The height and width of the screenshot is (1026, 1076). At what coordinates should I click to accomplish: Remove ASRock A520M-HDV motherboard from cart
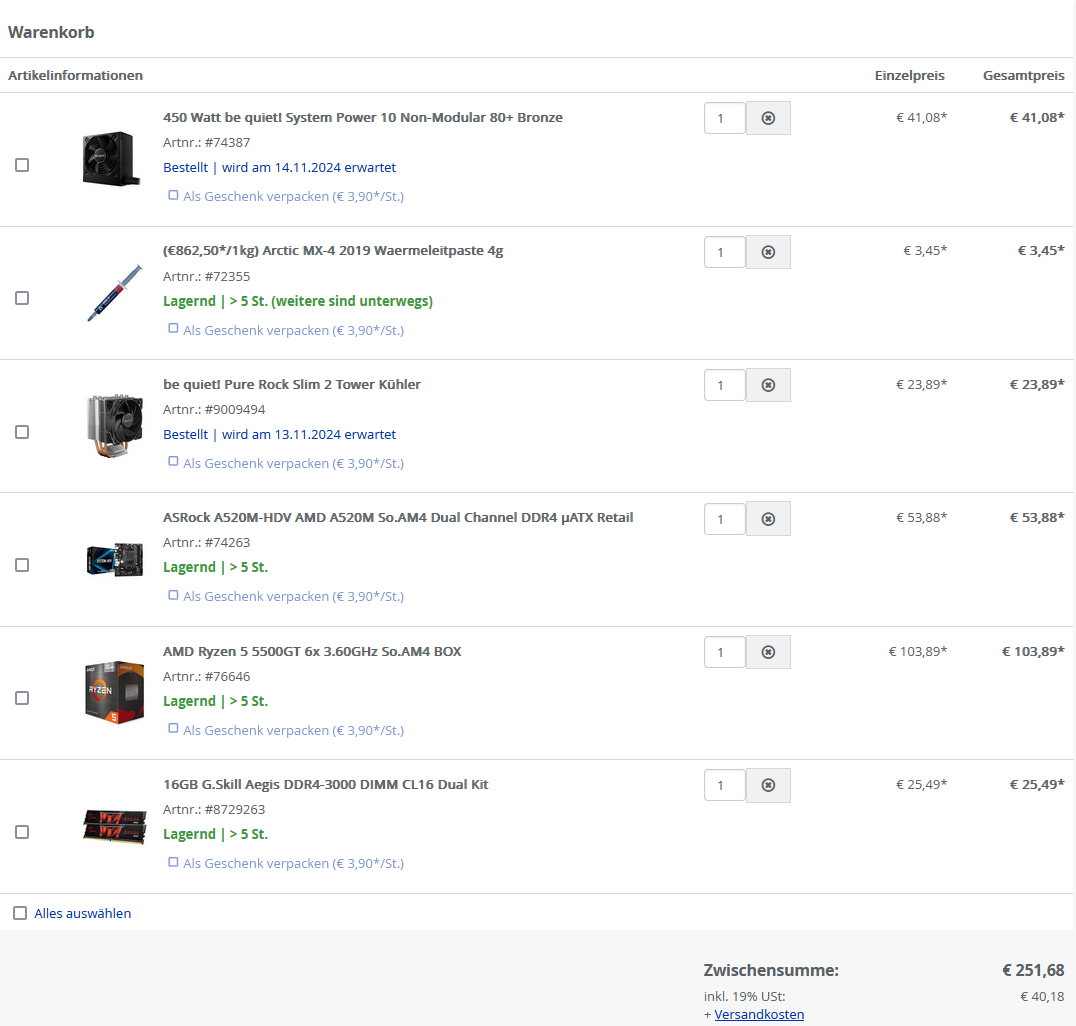768,519
